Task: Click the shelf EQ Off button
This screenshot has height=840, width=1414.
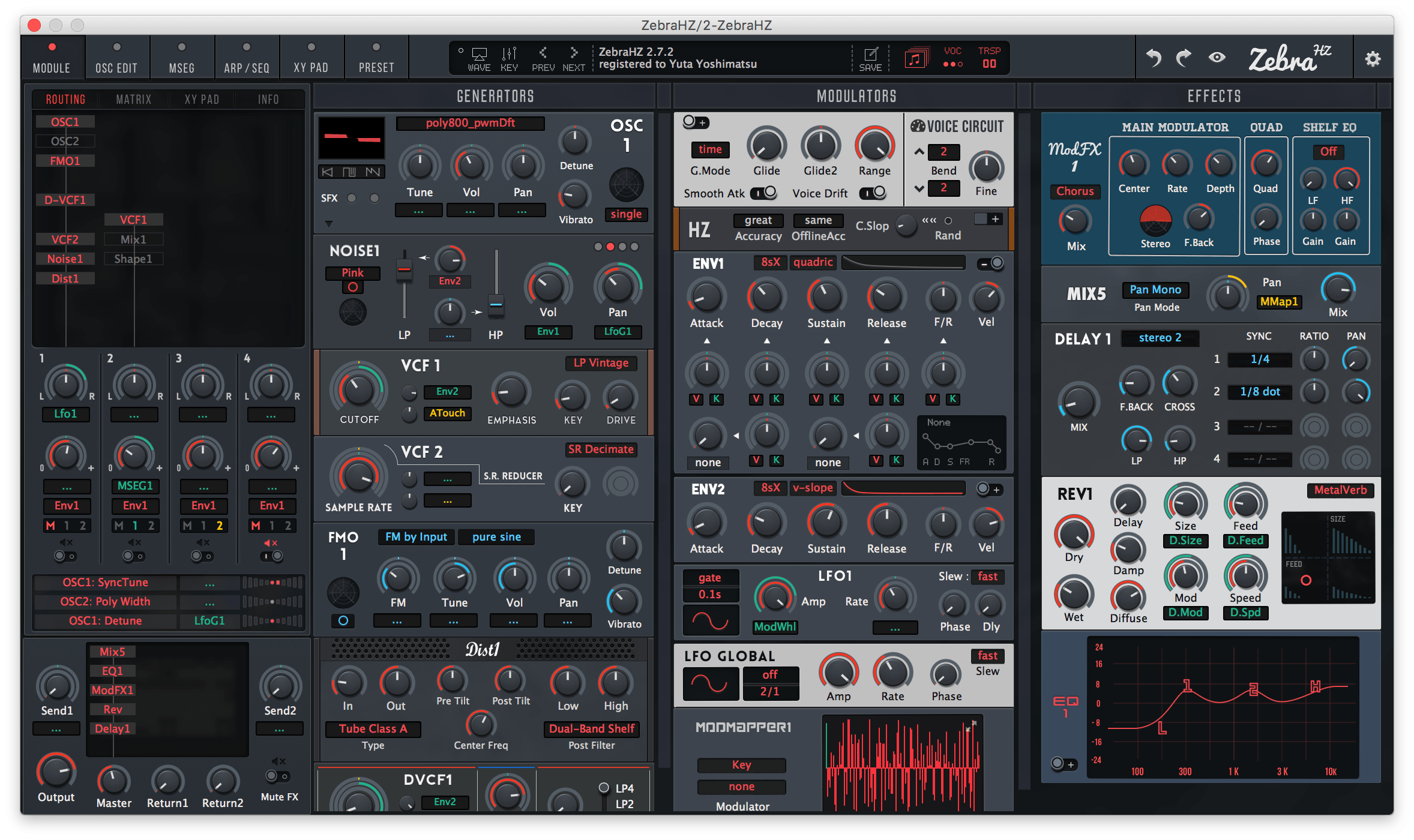Action: (x=1328, y=152)
